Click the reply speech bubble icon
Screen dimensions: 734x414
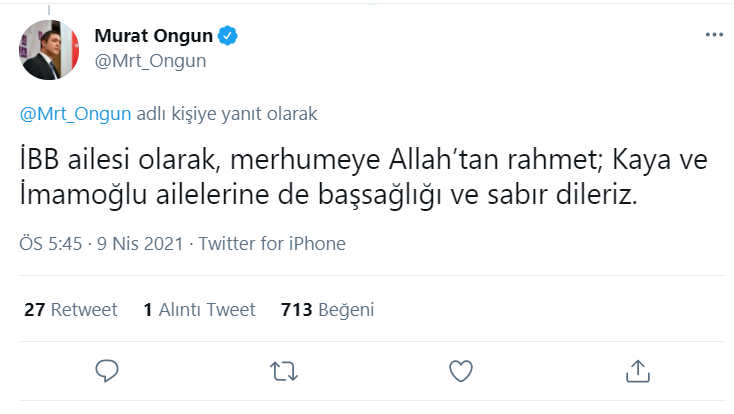108,371
